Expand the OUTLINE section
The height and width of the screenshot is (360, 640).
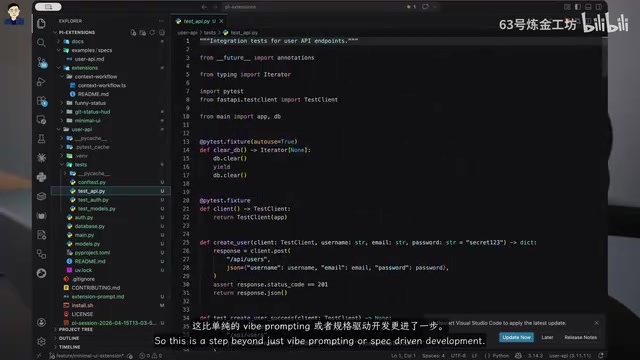coord(110,338)
